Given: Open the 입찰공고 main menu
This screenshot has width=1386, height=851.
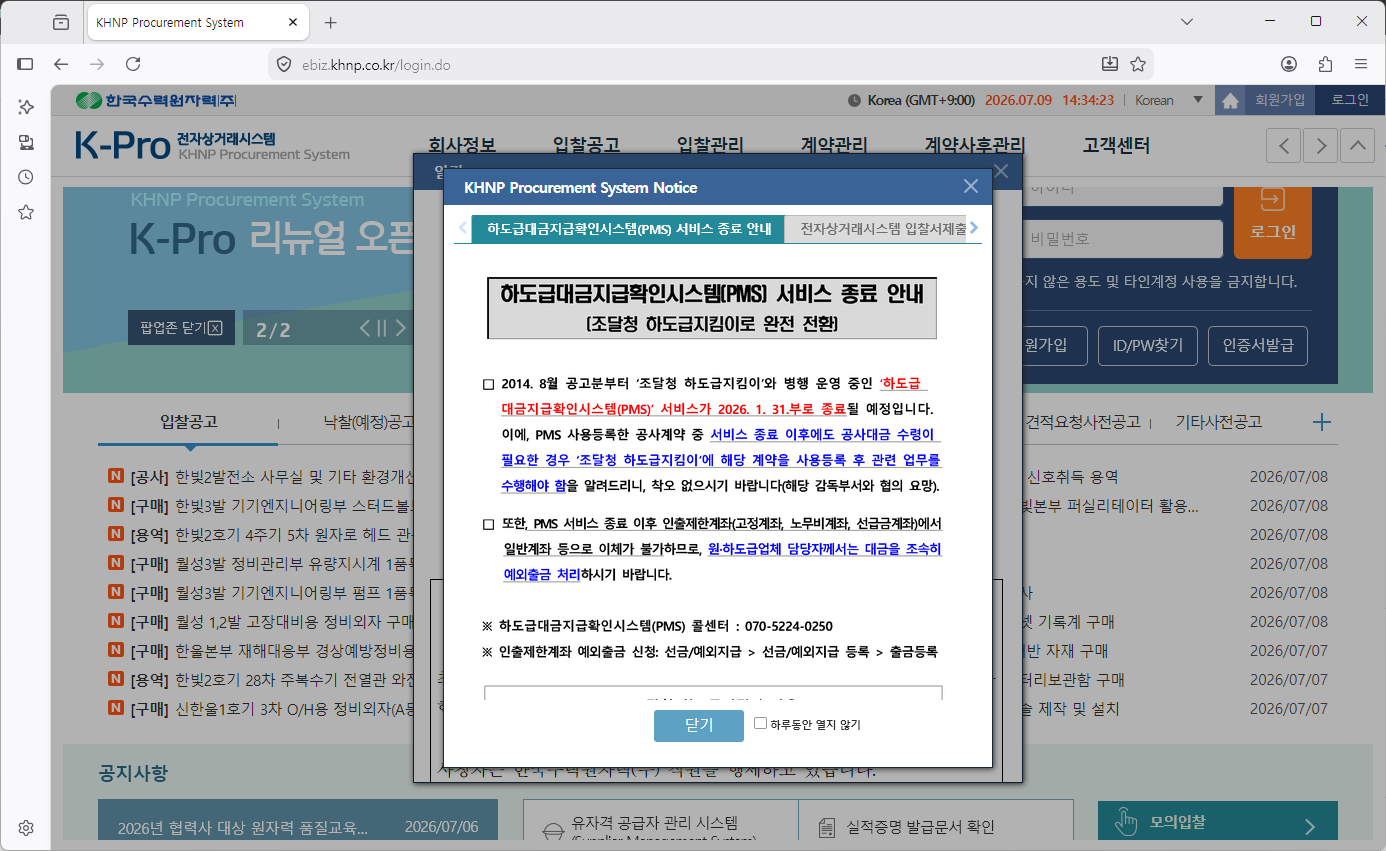Looking at the screenshot, I should pyautogui.click(x=586, y=146).
